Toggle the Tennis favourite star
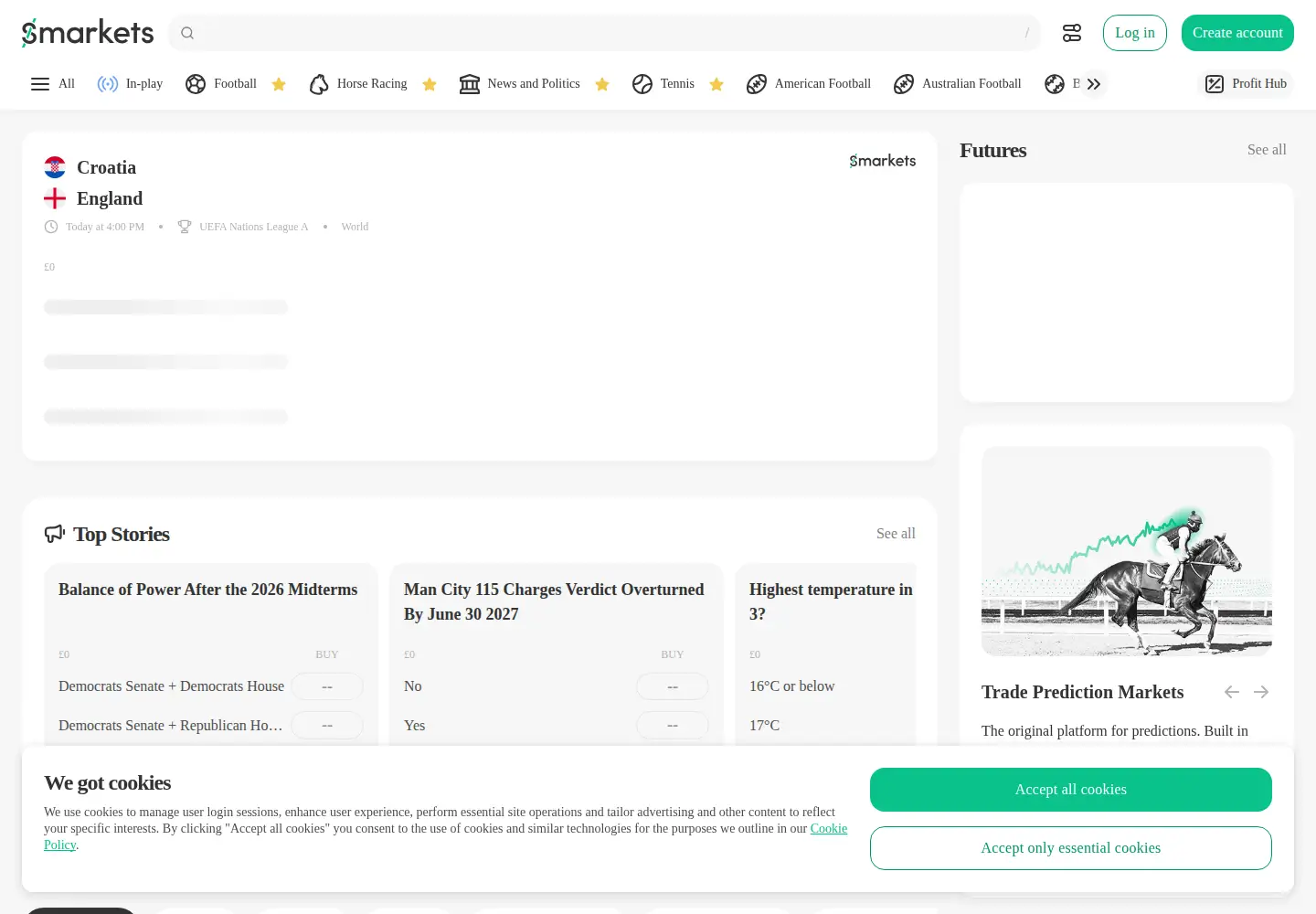This screenshot has width=1316, height=914. pos(716,84)
